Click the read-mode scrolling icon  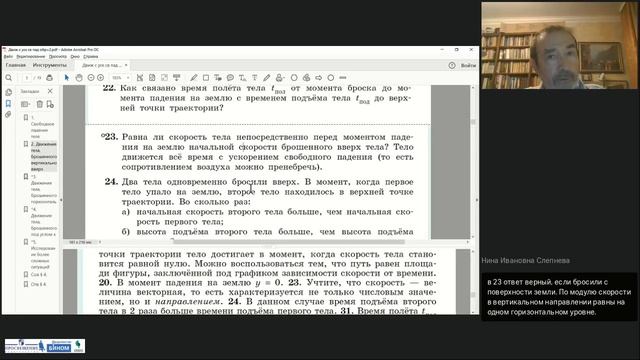pos(176,78)
